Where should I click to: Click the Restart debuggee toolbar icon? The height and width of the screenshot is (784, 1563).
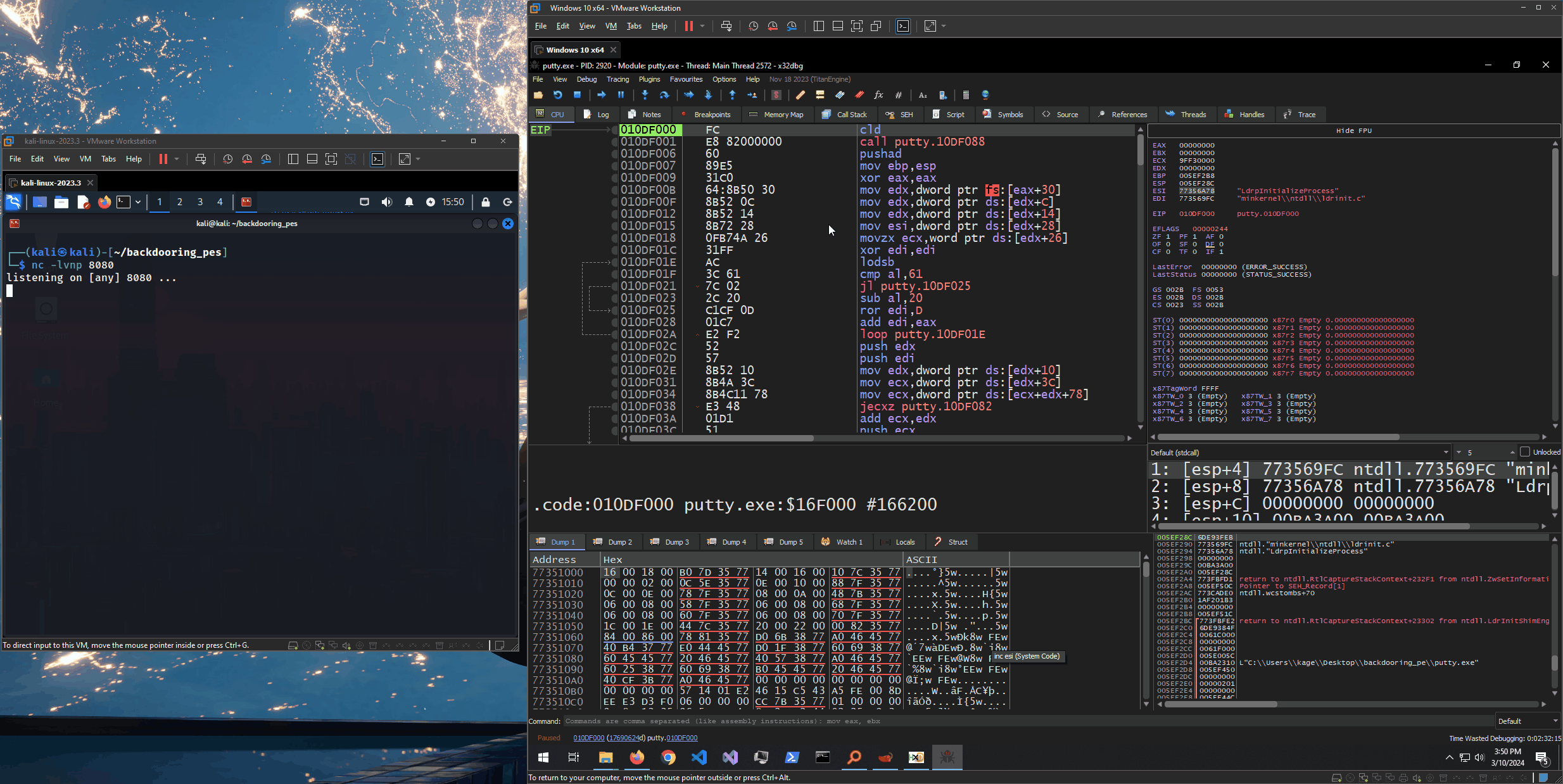[x=557, y=95]
